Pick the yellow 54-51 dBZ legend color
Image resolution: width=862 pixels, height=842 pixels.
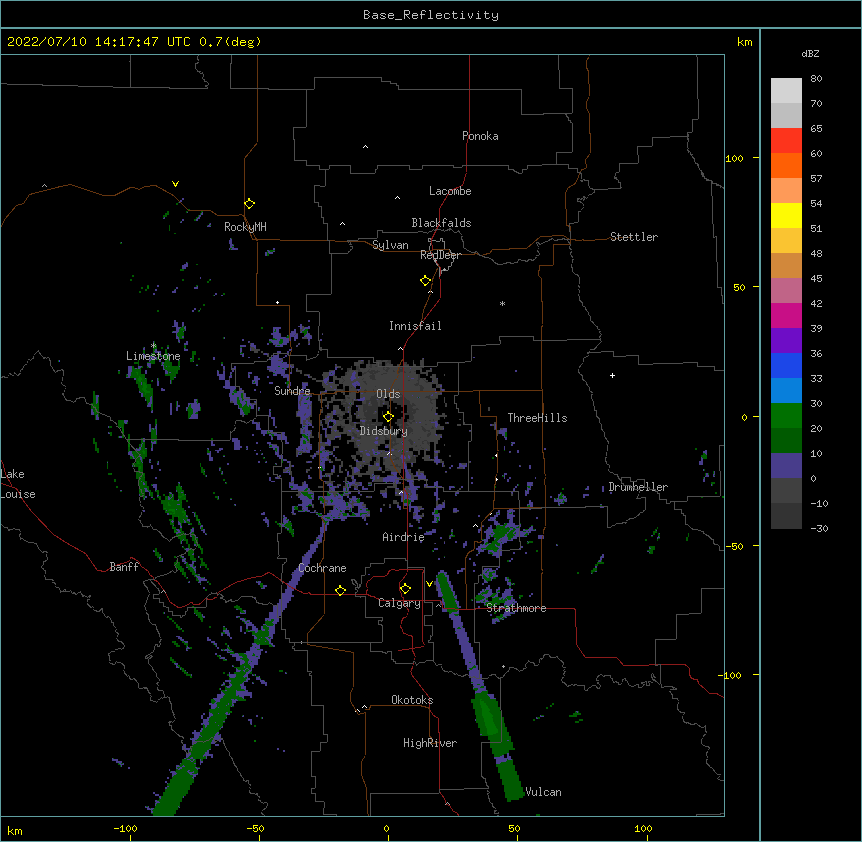click(x=786, y=215)
